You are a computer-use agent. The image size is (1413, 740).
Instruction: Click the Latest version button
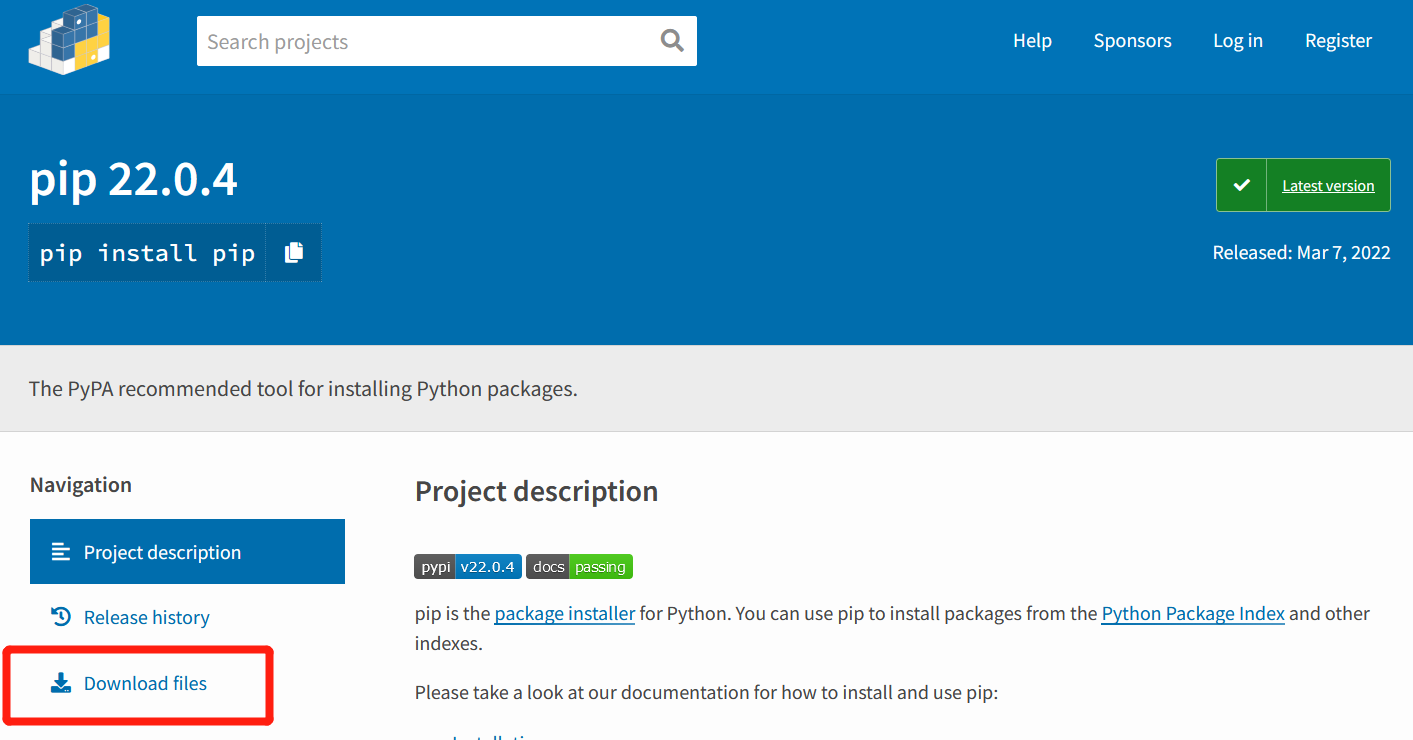pos(1327,186)
